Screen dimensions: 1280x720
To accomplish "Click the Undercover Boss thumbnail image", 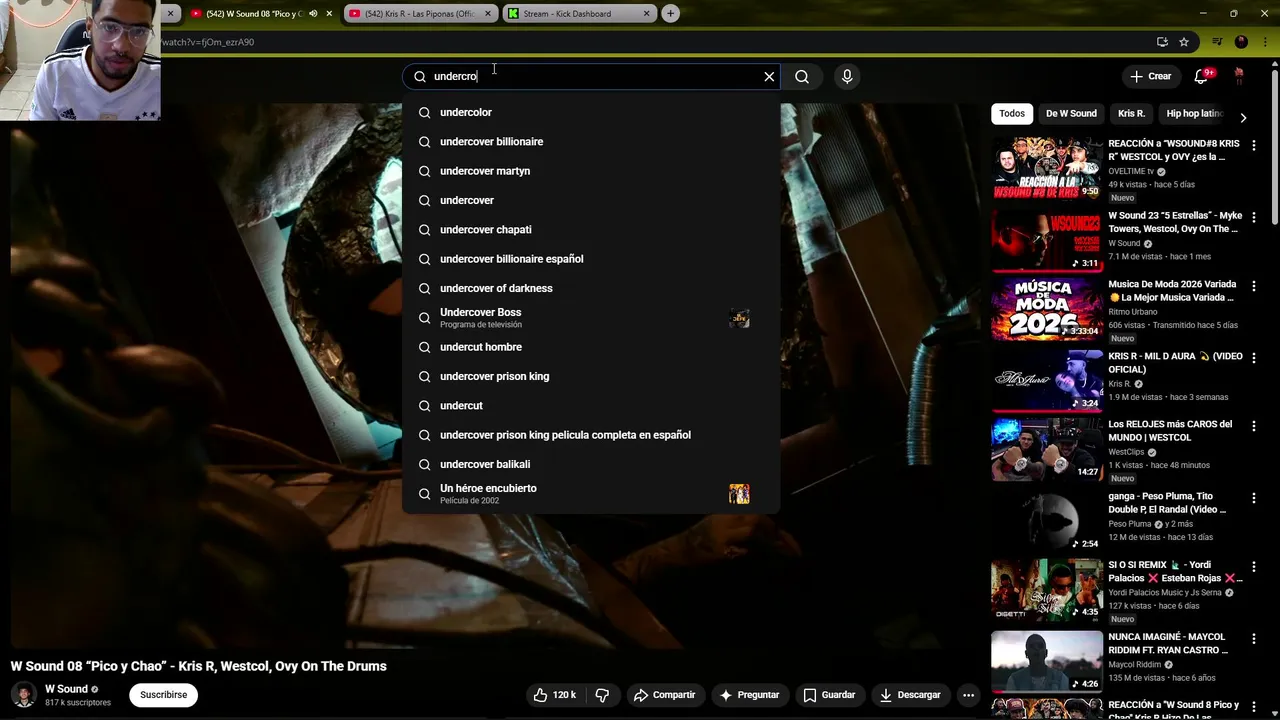I will (x=739, y=319).
